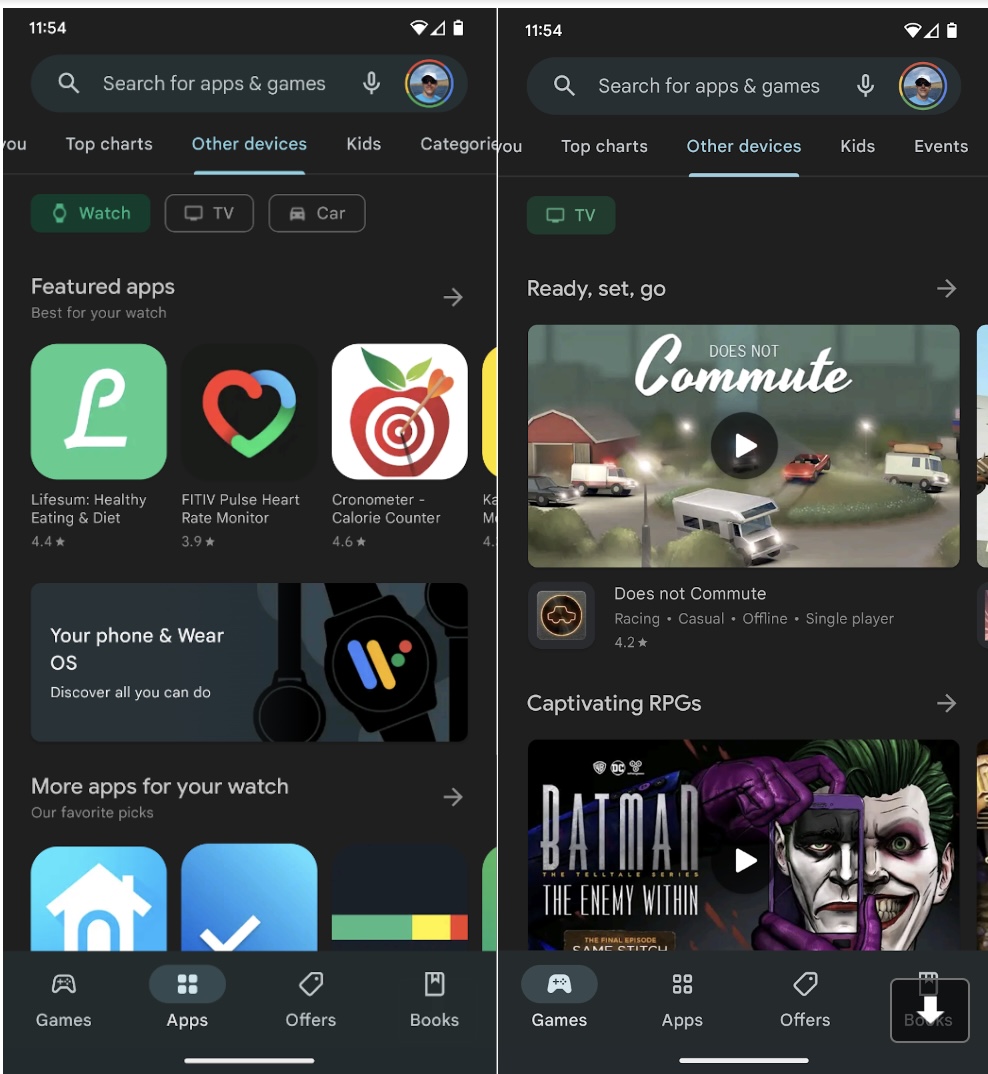Tap Does not Commute small app icon

click(561, 615)
